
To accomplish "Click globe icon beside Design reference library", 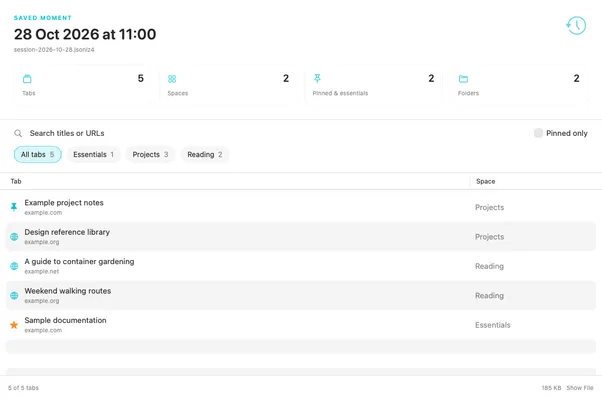I will (14, 236).
